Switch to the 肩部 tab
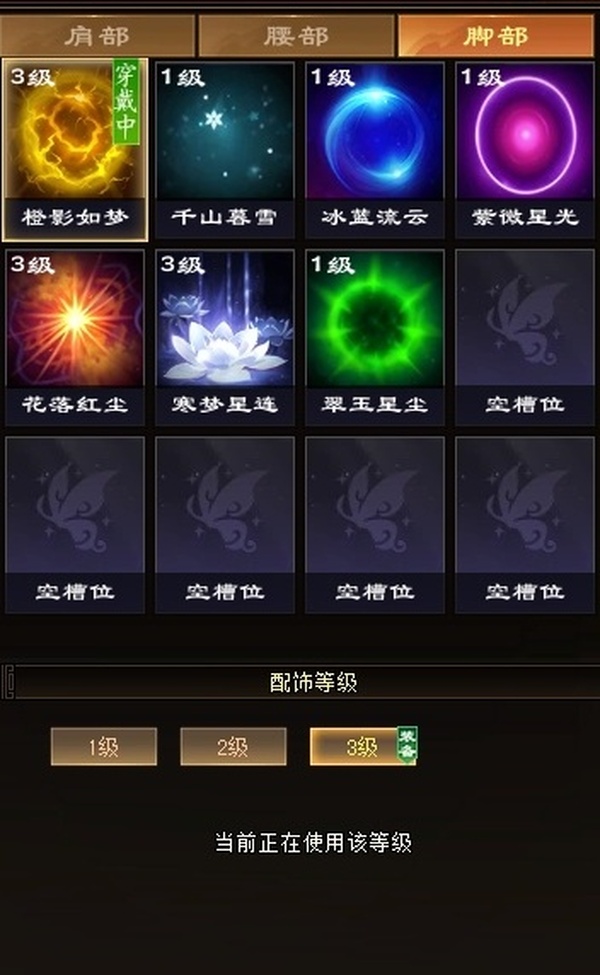The height and width of the screenshot is (975, 600). pyautogui.click(x=97, y=36)
